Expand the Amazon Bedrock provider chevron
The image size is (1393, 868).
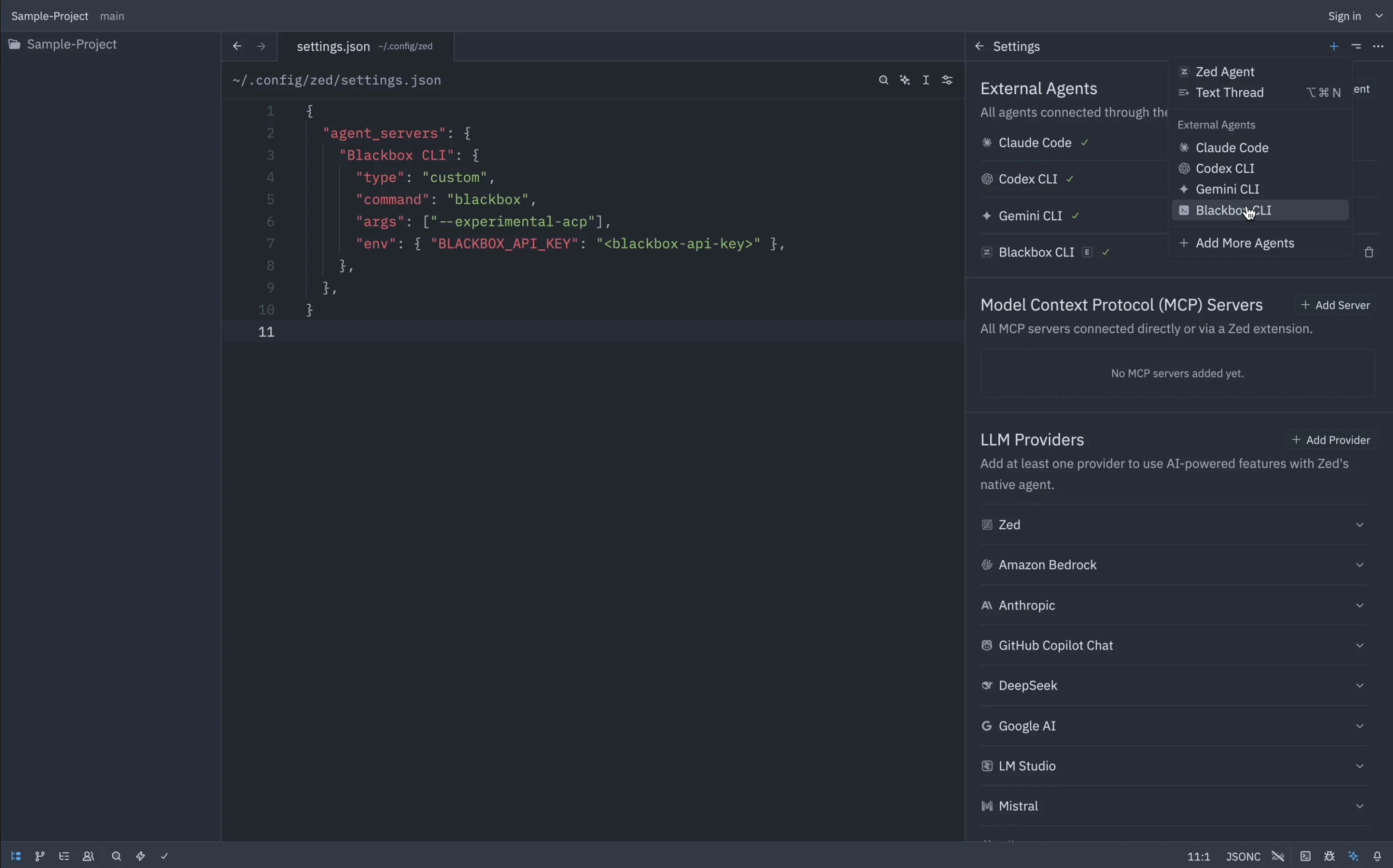tap(1360, 565)
